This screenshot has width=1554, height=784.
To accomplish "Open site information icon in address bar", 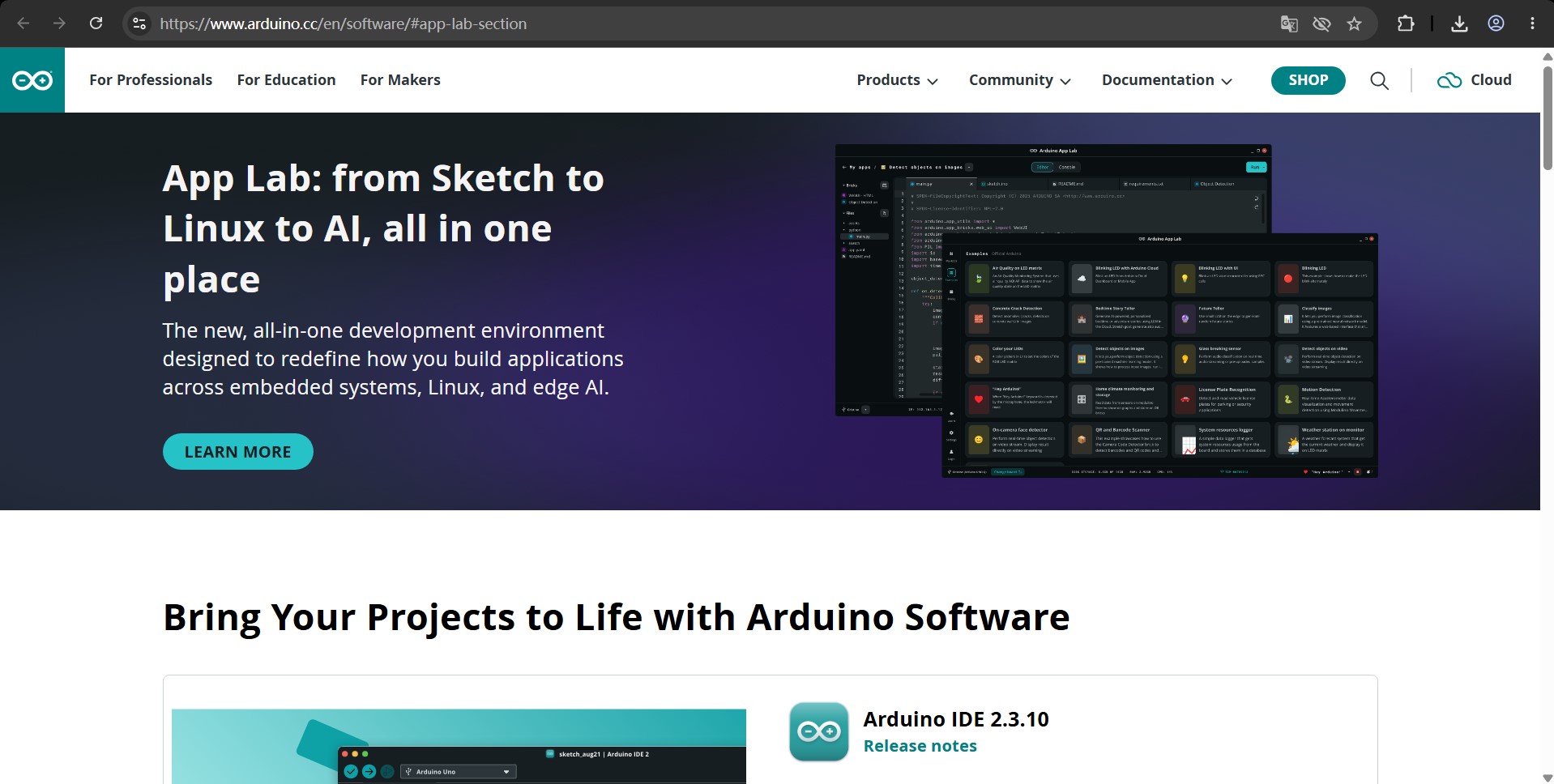I will [x=139, y=23].
